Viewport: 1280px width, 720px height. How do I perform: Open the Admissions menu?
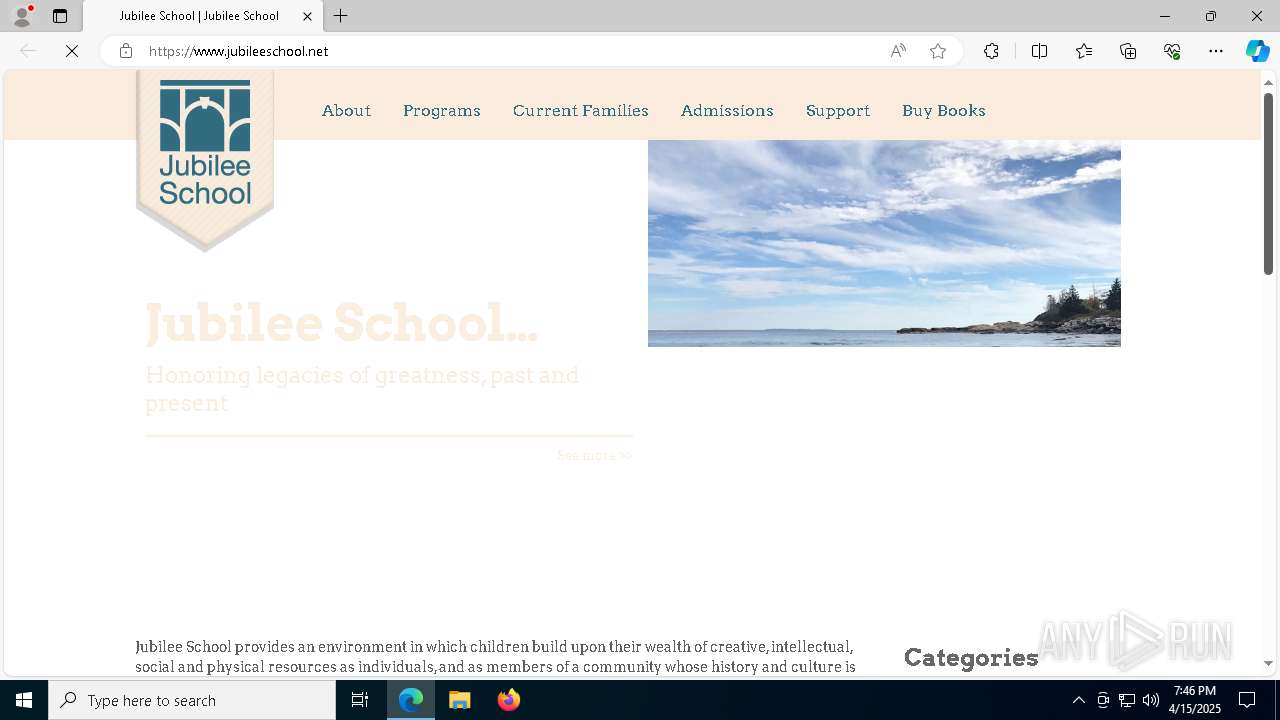[727, 110]
